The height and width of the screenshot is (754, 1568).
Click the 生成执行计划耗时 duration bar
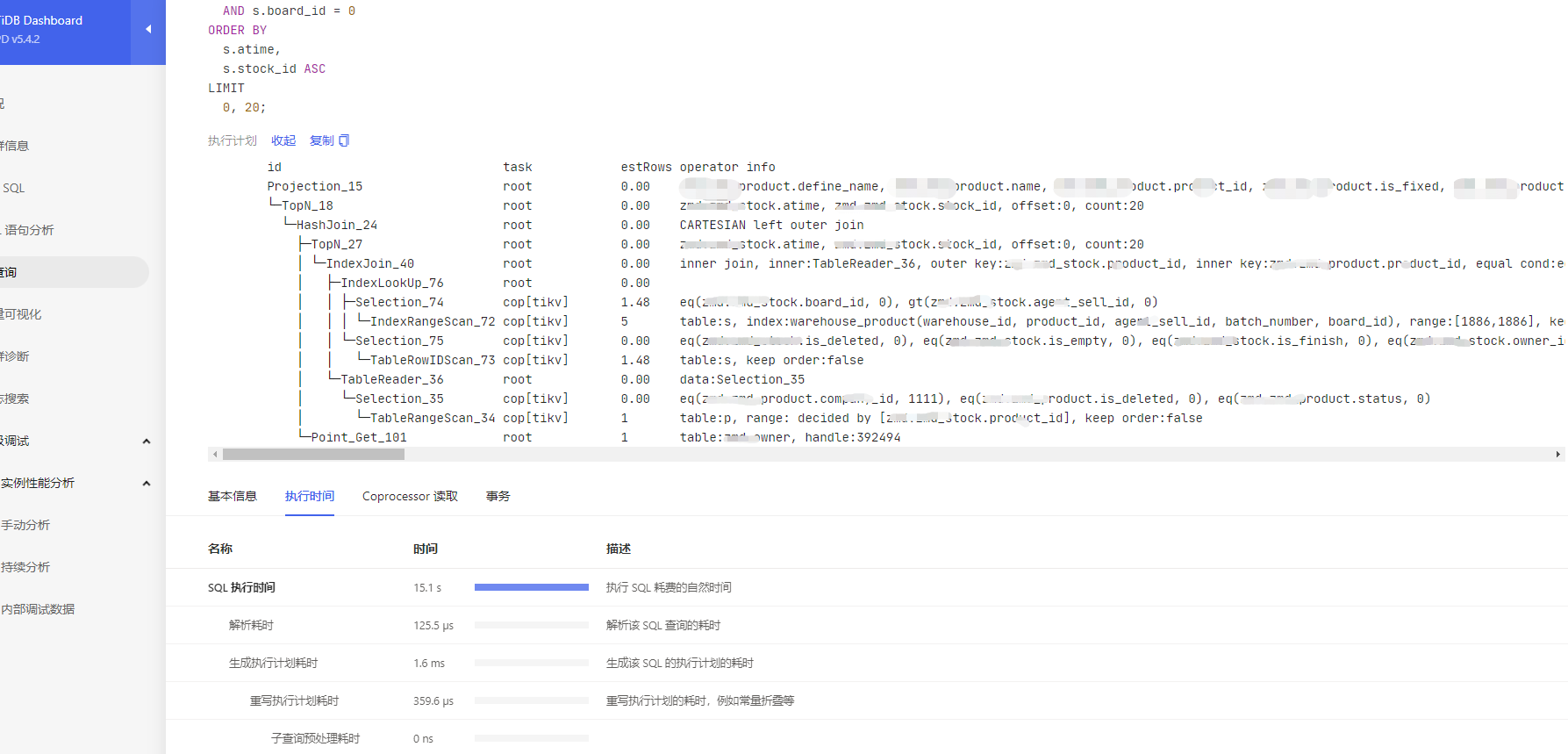coord(532,663)
